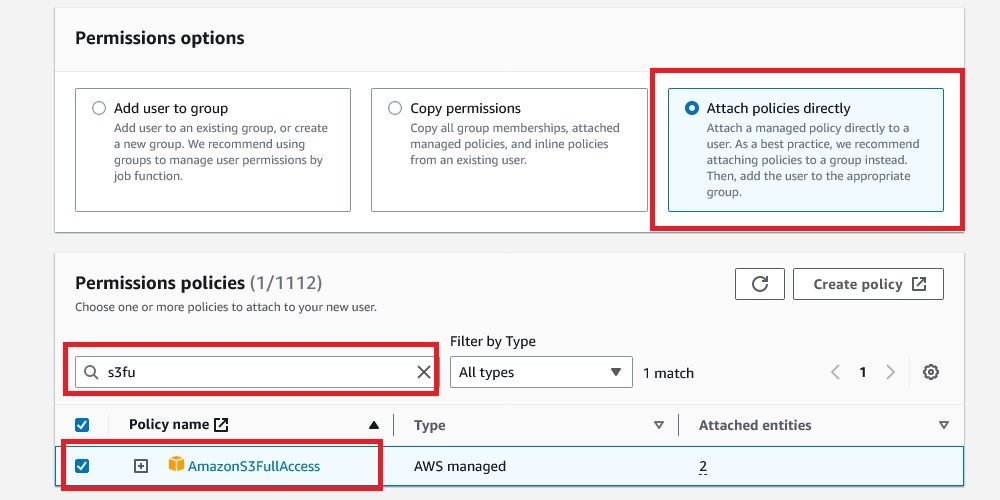The image size is (1000, 500).
Task: Toggle the select-all policies header checkbox
Action: point(82,425)
